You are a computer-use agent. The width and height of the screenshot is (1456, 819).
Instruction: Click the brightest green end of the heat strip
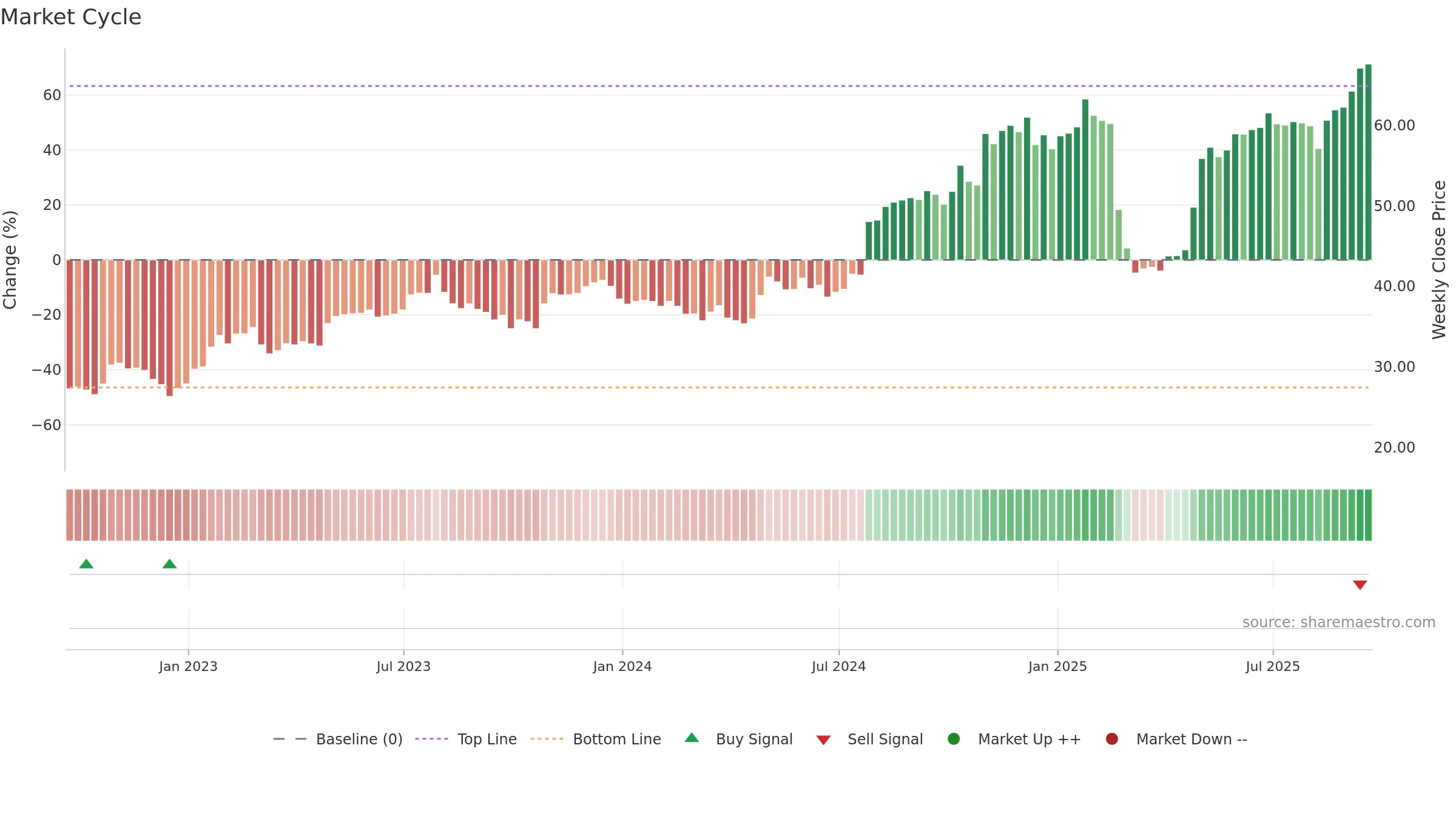pos(1368,515)
